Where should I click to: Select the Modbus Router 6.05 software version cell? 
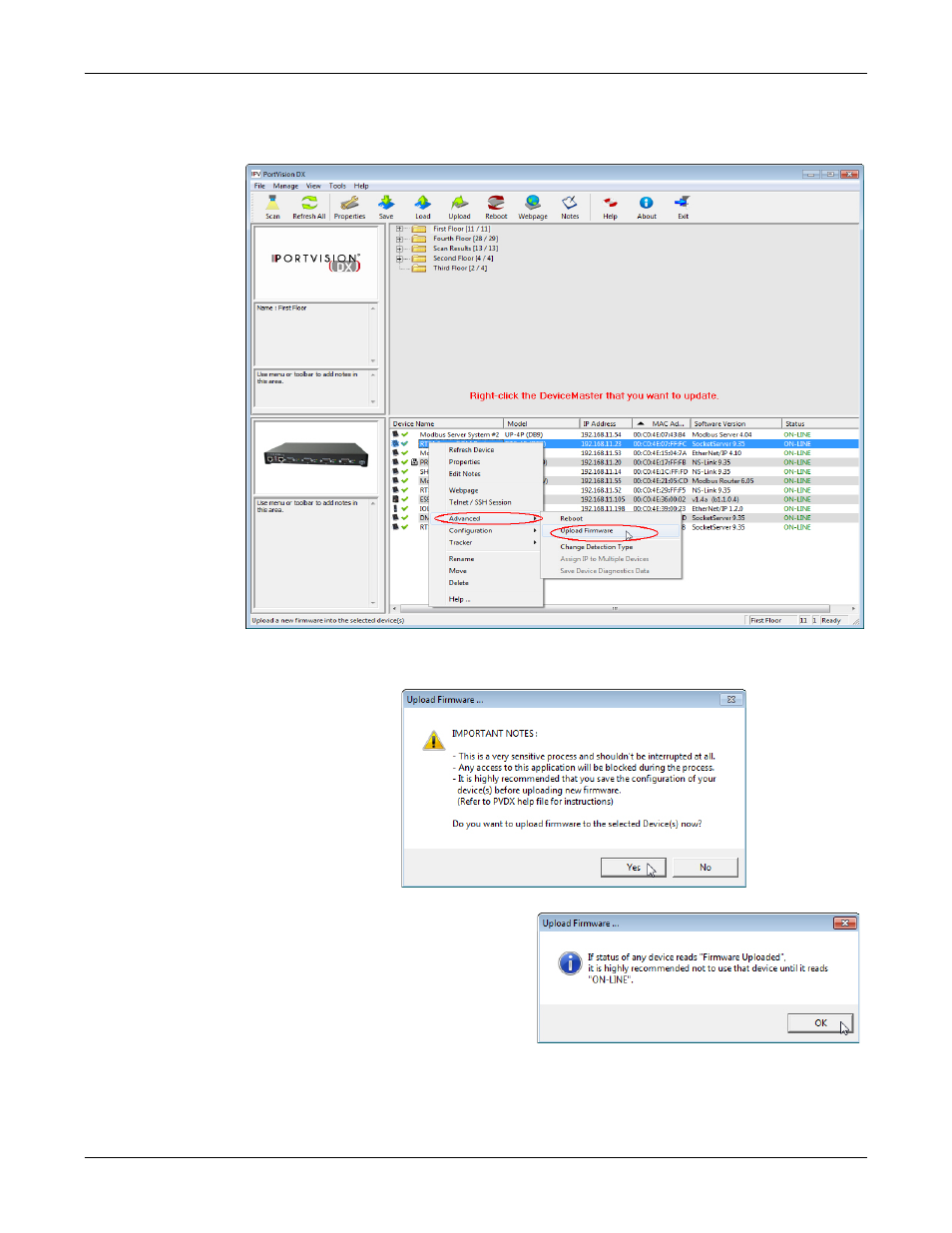click(x=722, y=481)
